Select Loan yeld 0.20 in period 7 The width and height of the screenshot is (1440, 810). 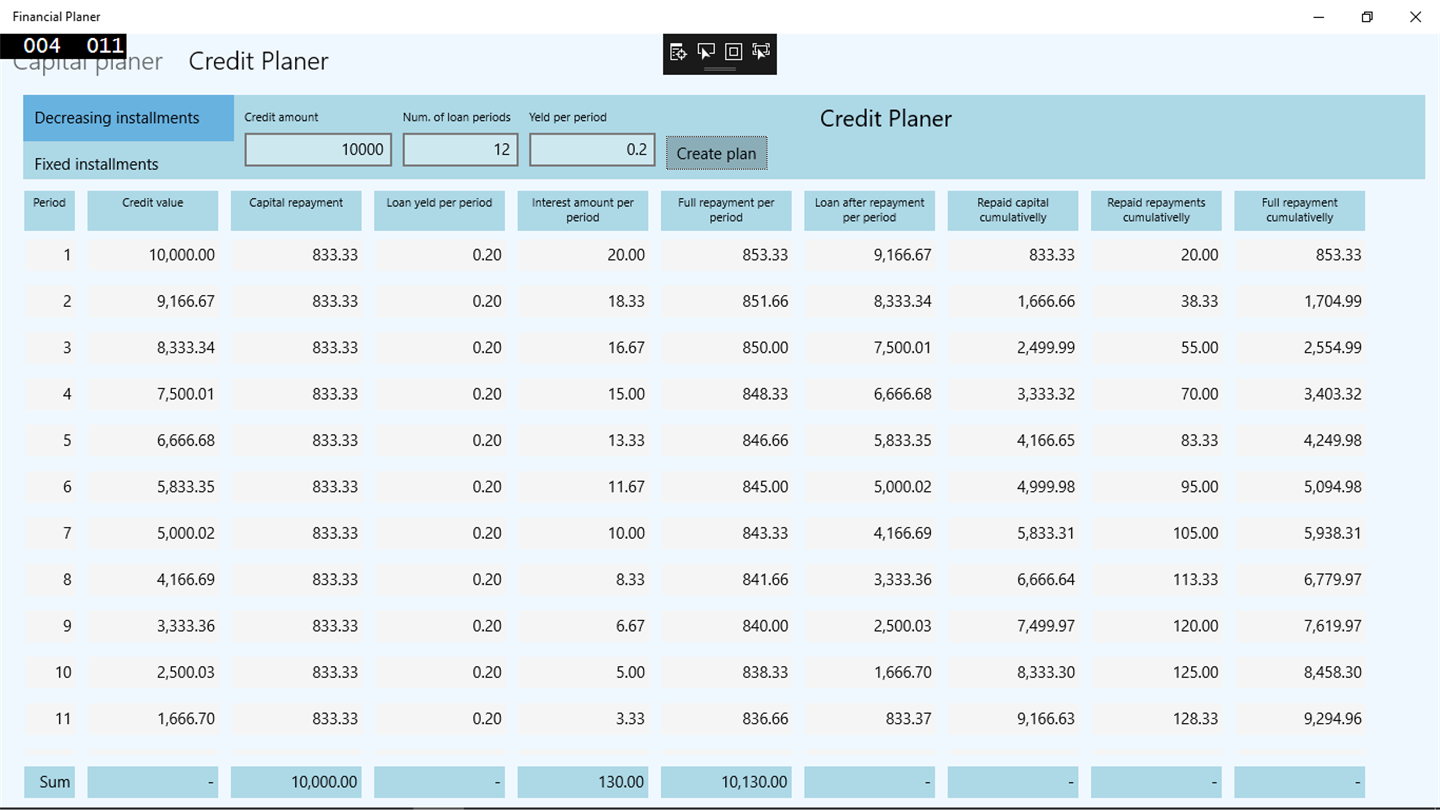(439, 533)
